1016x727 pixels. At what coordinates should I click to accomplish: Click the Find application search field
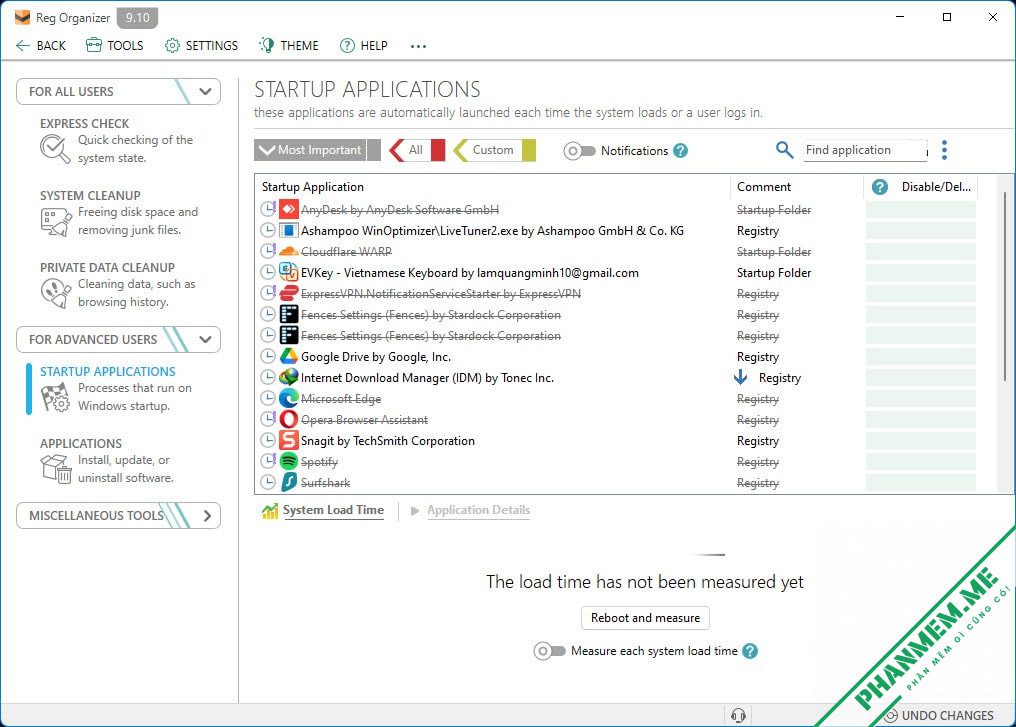point(865,150)
